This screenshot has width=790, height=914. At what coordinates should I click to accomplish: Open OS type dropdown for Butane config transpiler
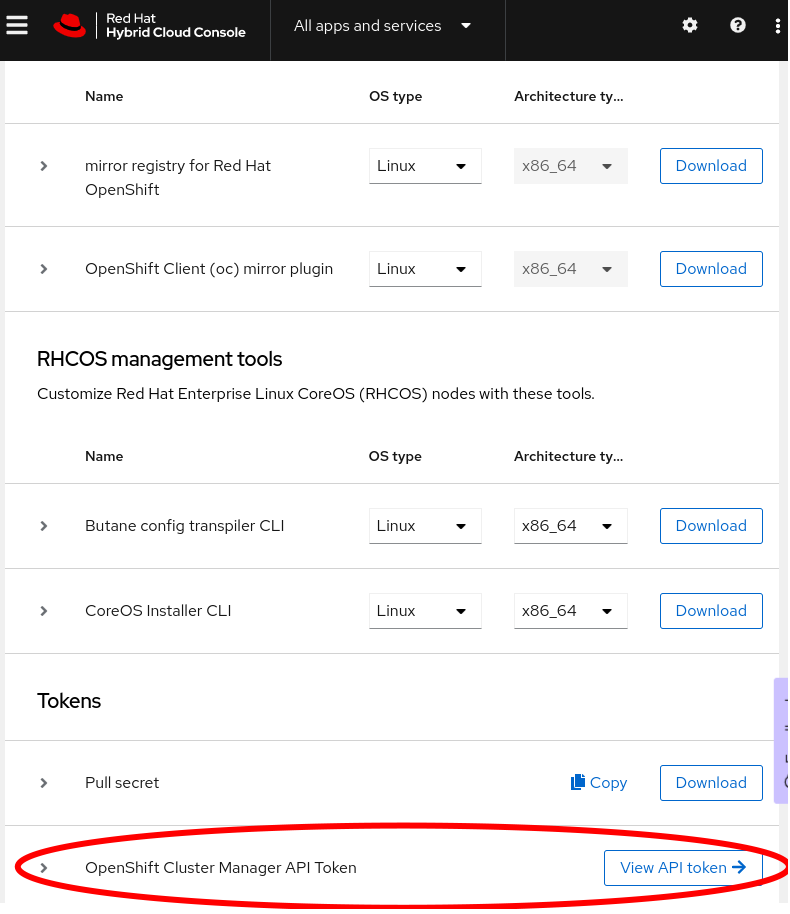coord(424,526)
